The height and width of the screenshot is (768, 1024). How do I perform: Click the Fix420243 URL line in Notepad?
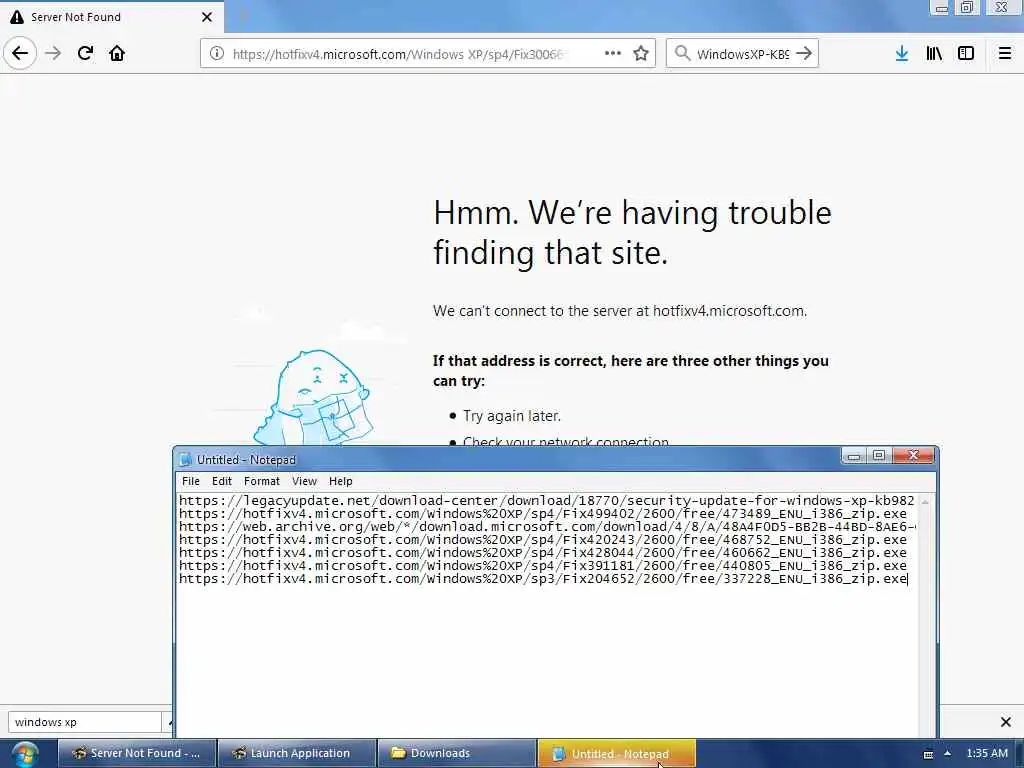pos(543,540)
